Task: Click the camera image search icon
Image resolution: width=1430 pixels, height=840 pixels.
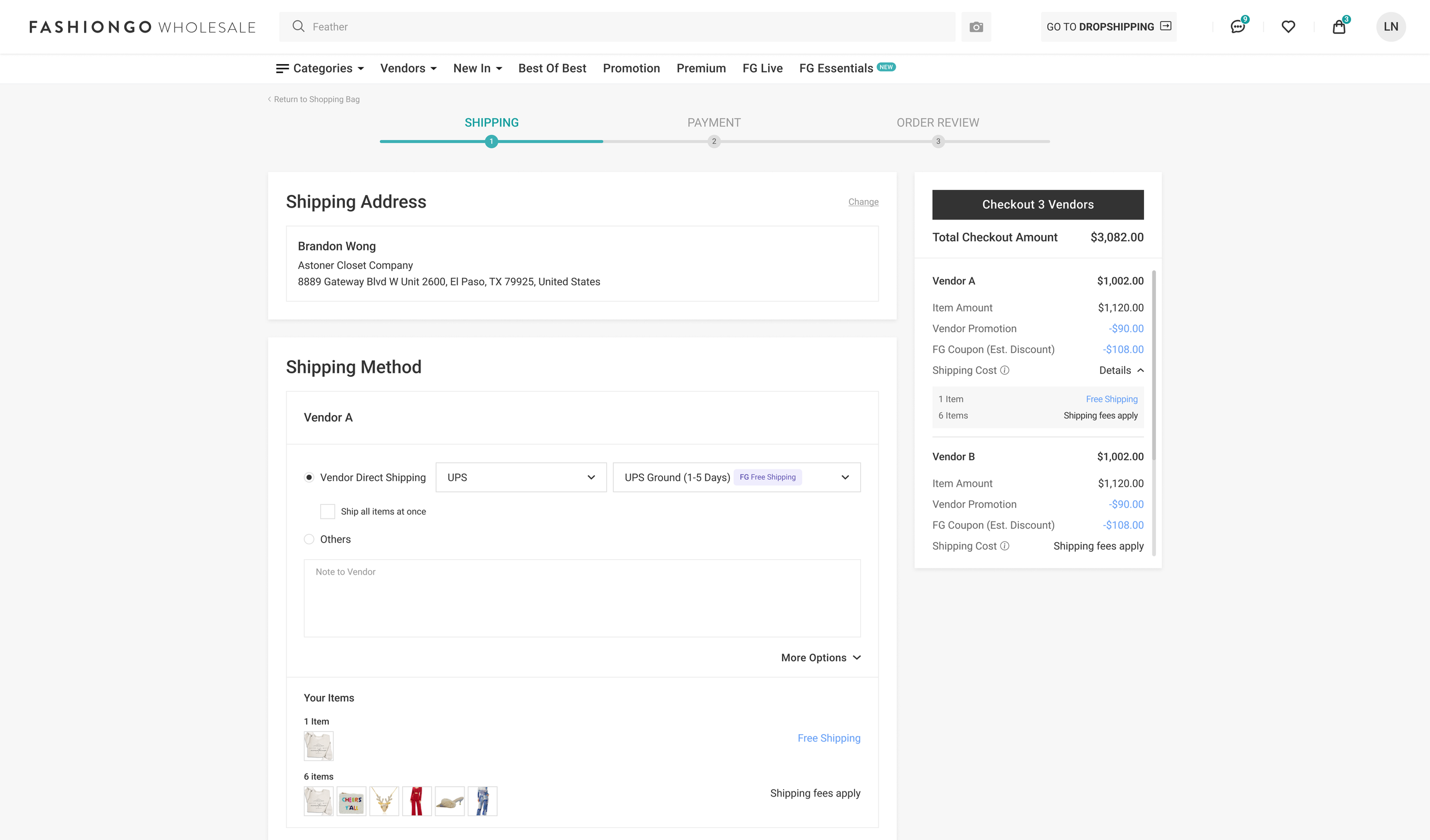Action: pos(976,27)
